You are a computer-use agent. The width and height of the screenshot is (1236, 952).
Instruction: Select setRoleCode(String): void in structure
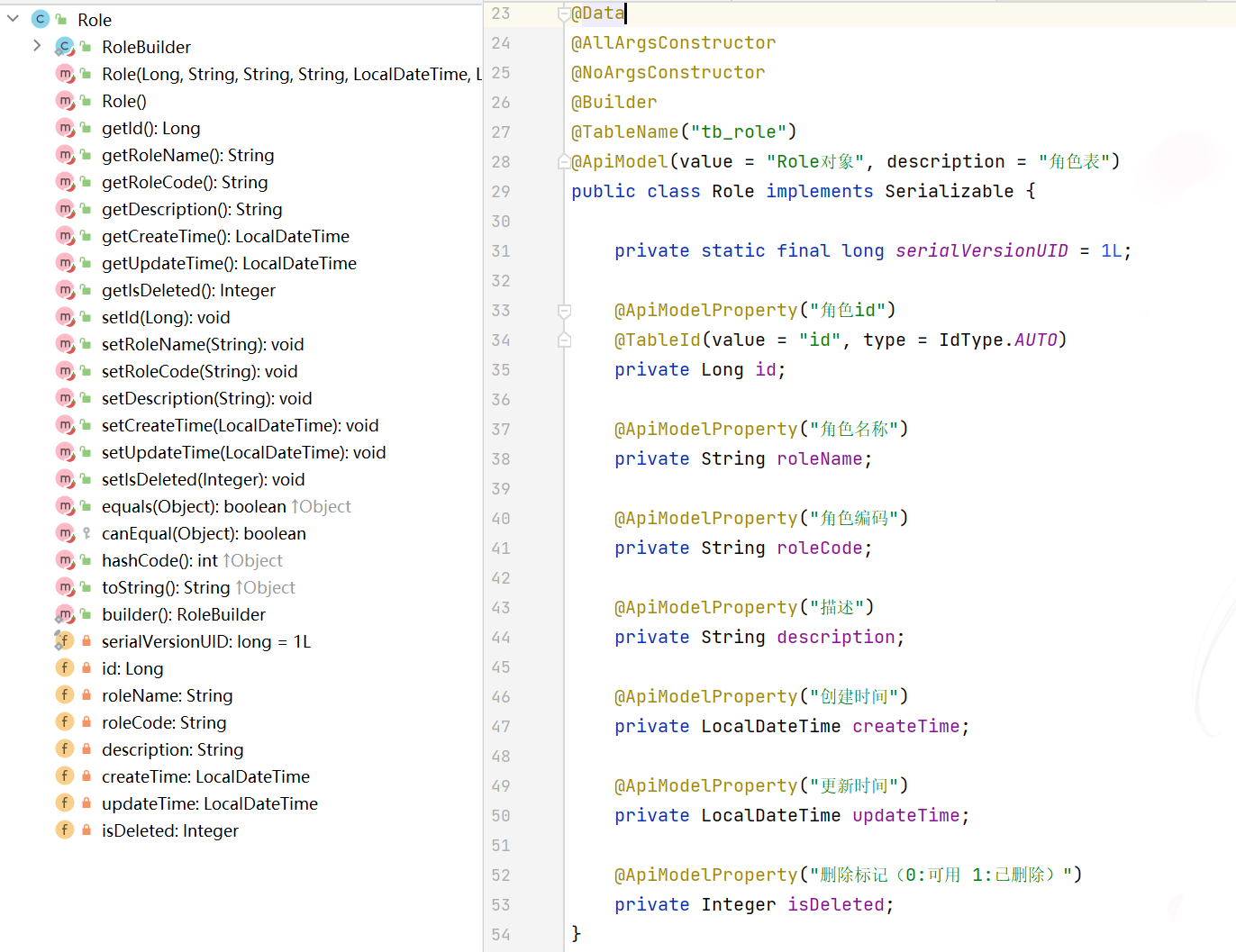pos(200,371)
